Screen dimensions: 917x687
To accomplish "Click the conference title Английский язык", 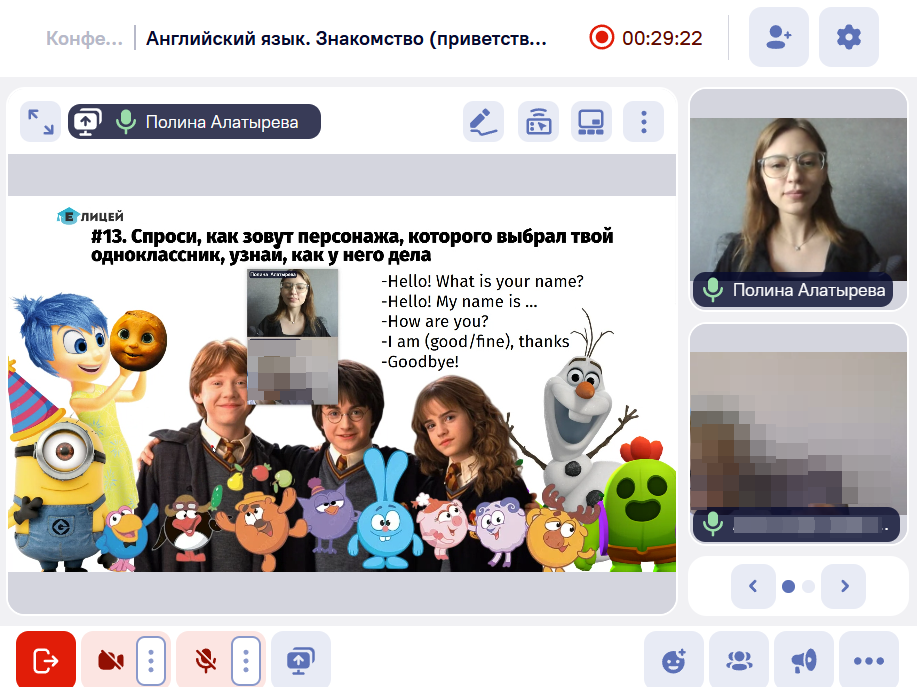I will pos(346,38).
